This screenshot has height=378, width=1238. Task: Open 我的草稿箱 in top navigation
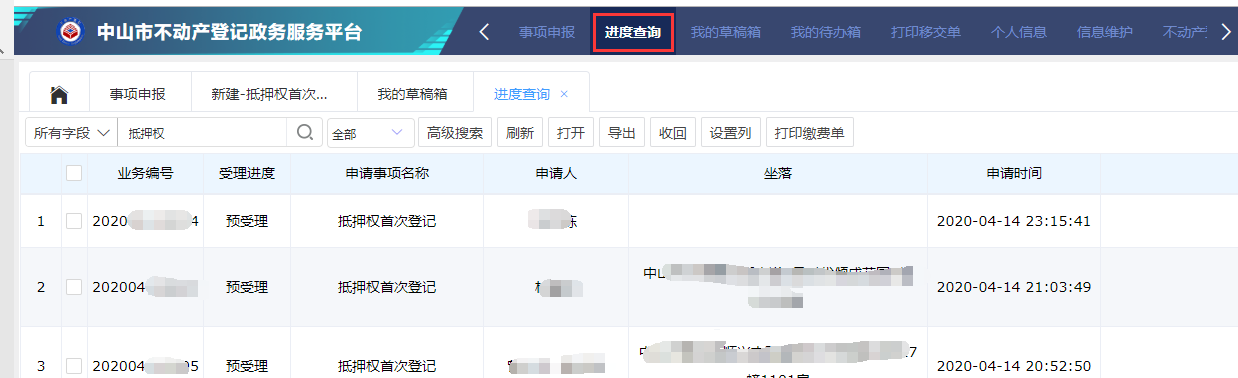tap(726, 32)
